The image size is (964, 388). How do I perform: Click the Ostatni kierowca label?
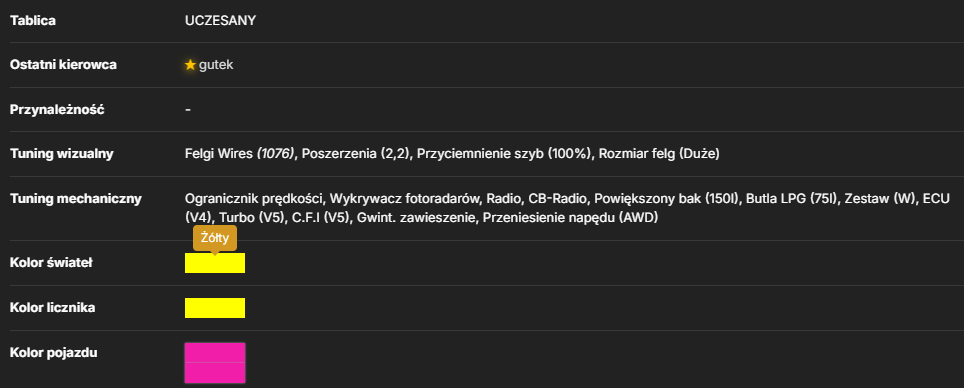(x=63, y=65)
